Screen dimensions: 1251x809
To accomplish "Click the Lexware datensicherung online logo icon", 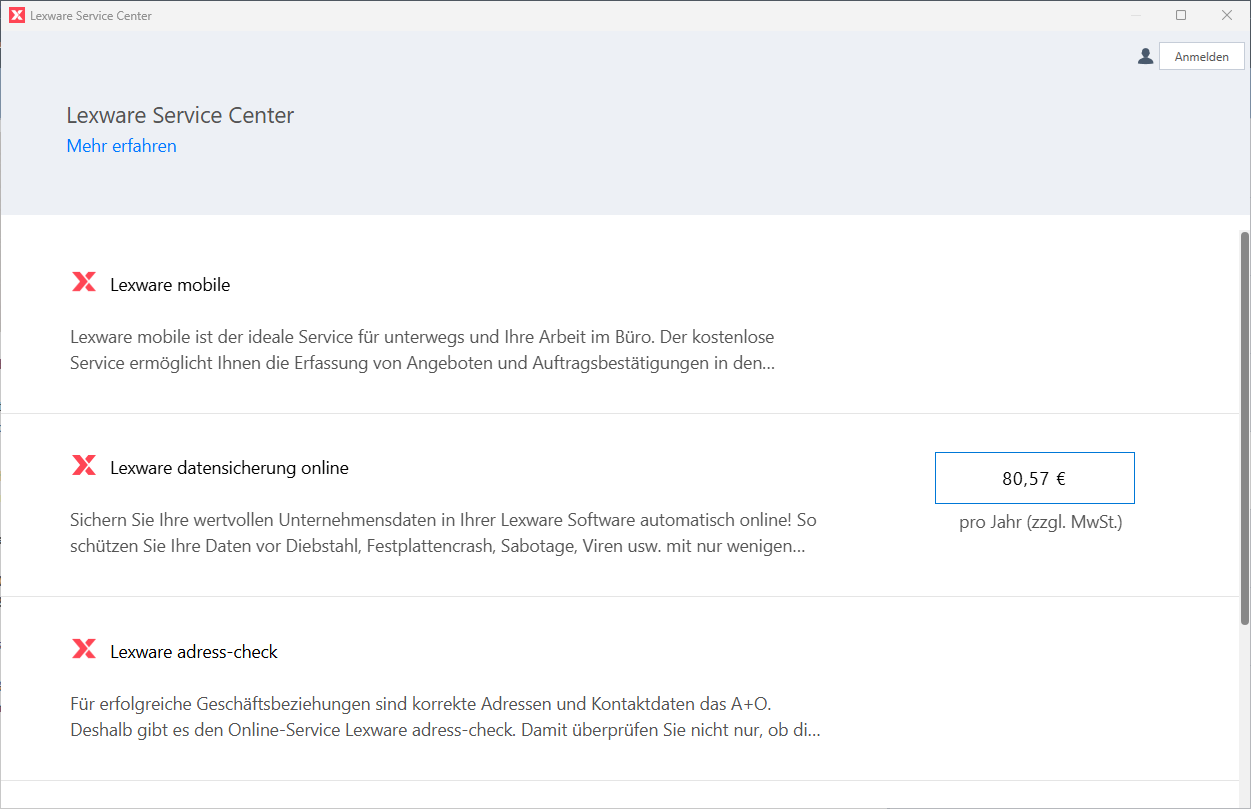I will tap(84, 465).
